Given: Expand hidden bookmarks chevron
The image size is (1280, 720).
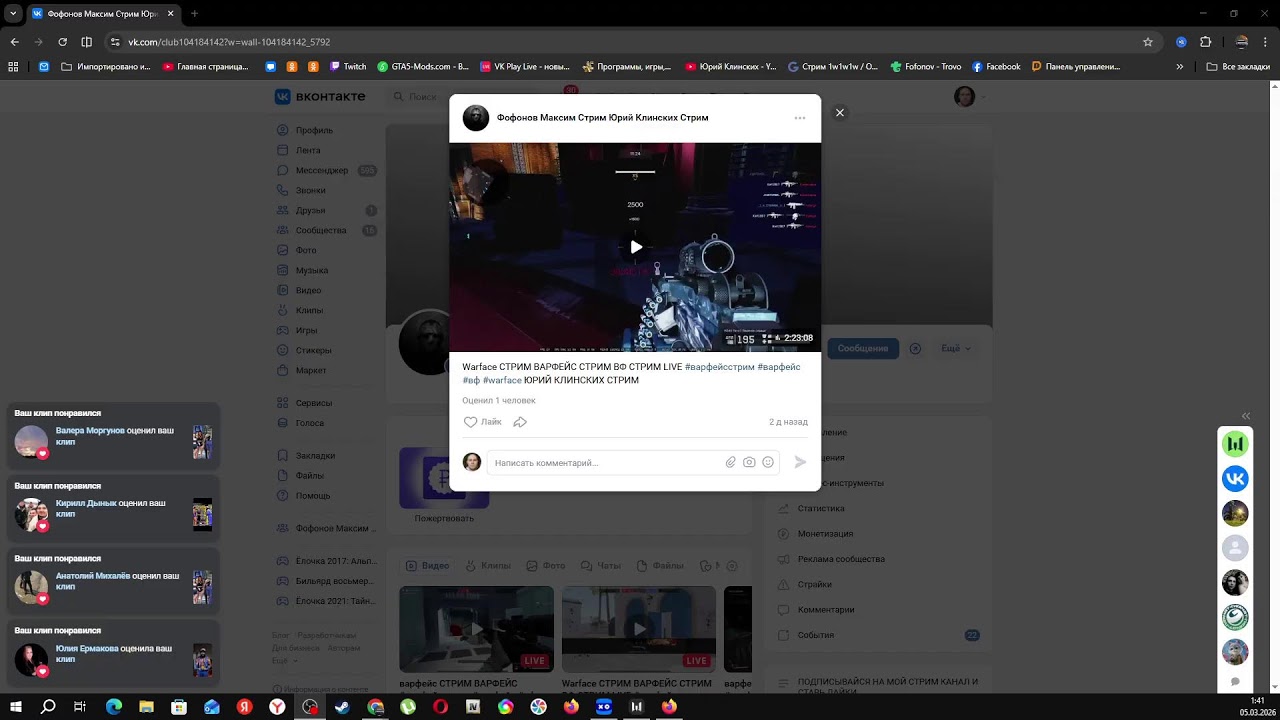Looking at the screenshot, I should 1180,67.
